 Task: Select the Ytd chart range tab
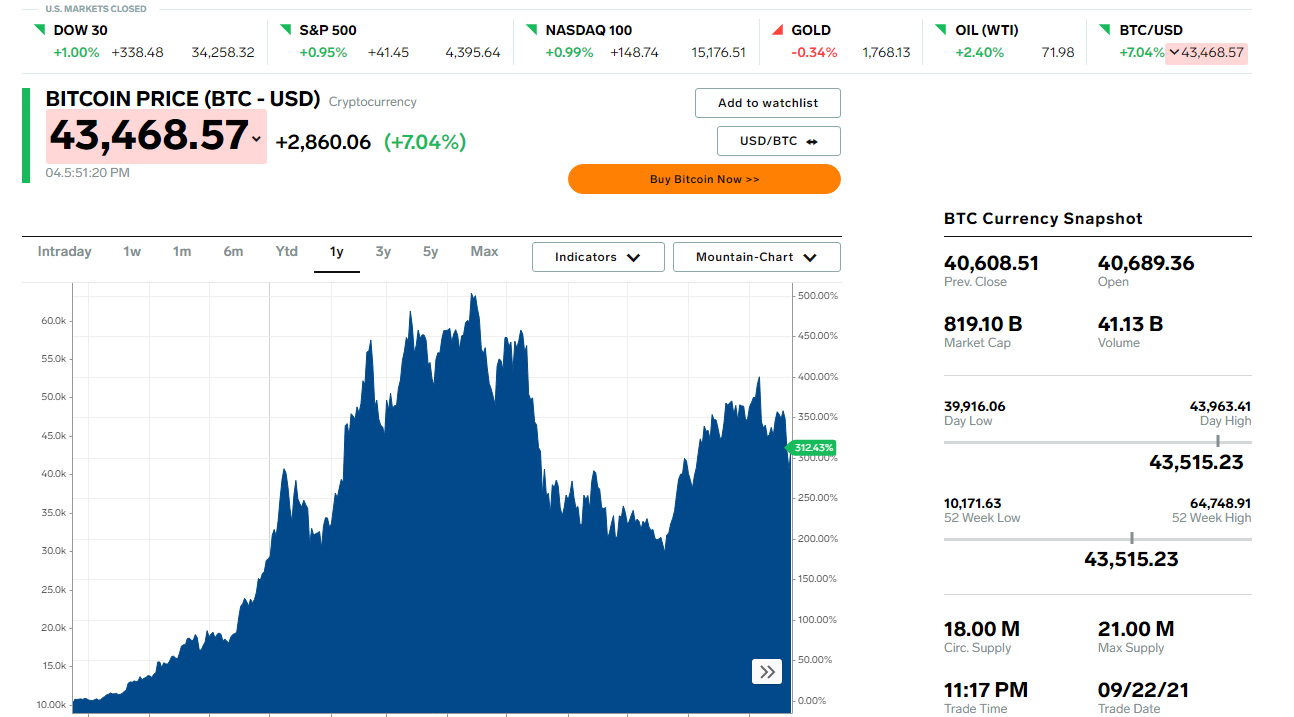287,252
